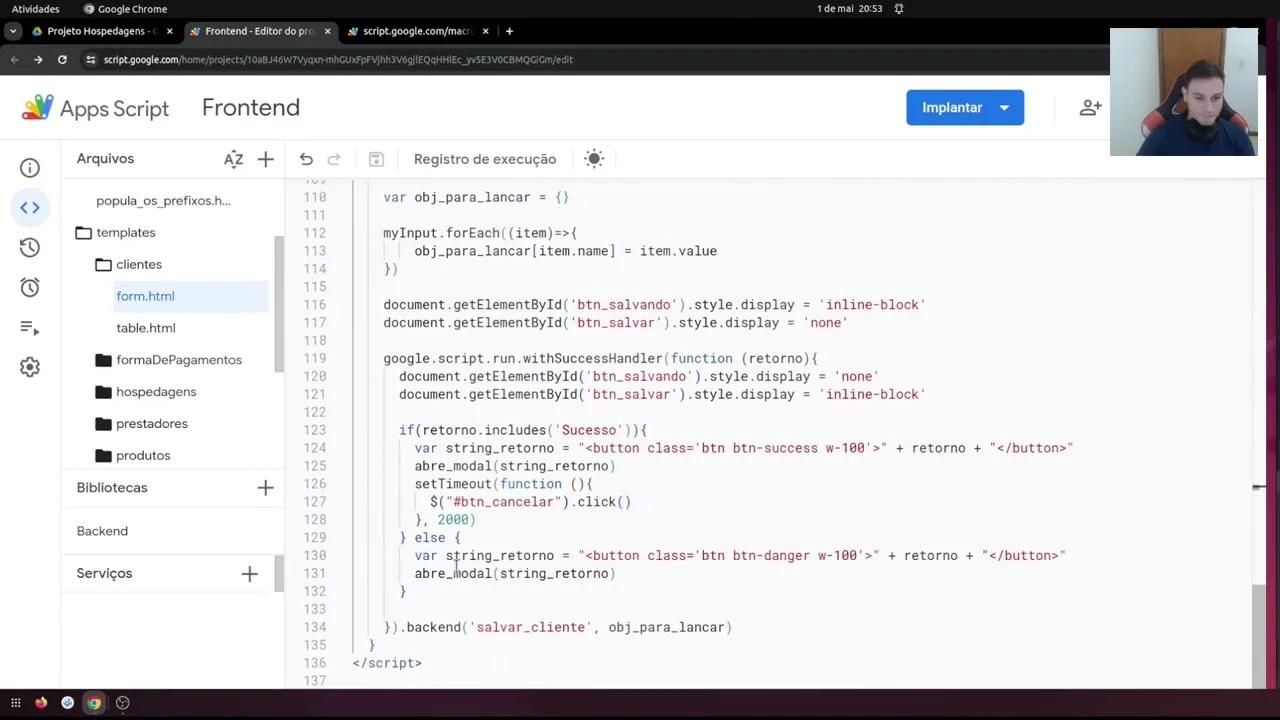Collapse the clientes folder
The height and width of the screenshot is (720, 1280).
pyautogui.click(x=103, y=265)
